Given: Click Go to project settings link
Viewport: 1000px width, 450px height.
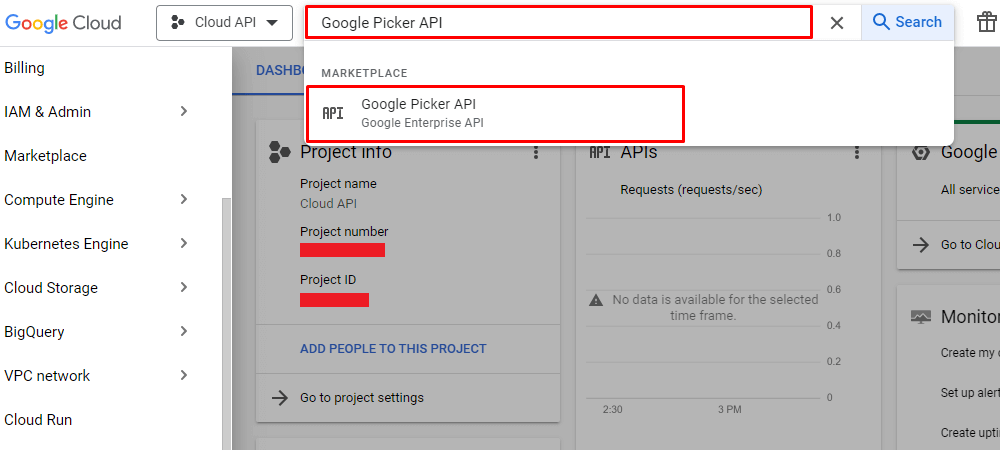Looking at the screenshot, I should (x=362, y=398).
